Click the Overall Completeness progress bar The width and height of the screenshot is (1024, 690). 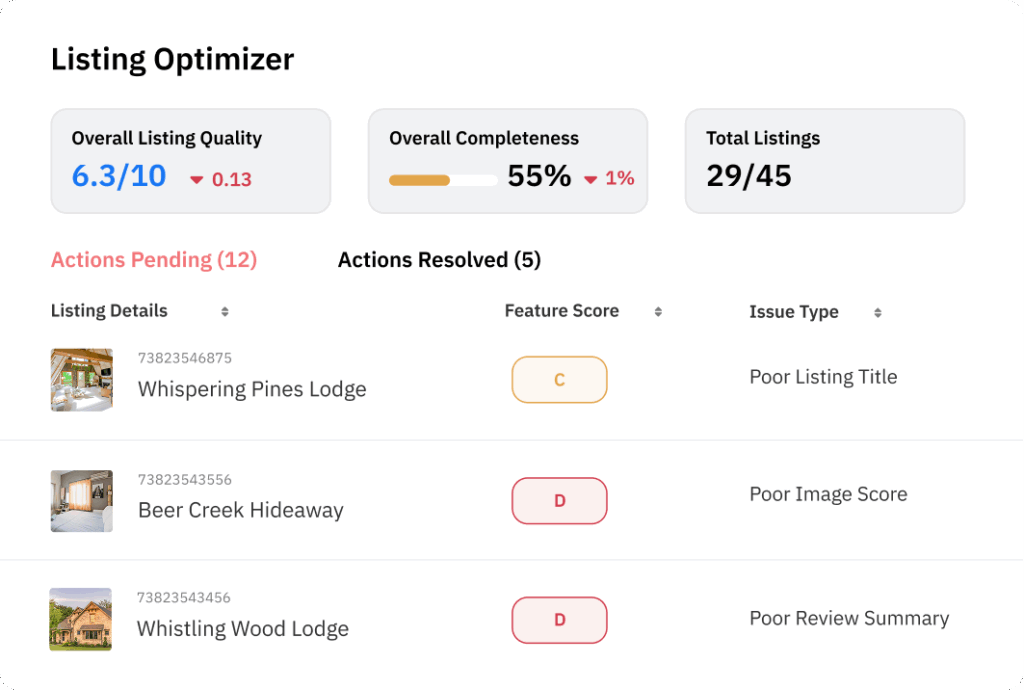point(440,181)
